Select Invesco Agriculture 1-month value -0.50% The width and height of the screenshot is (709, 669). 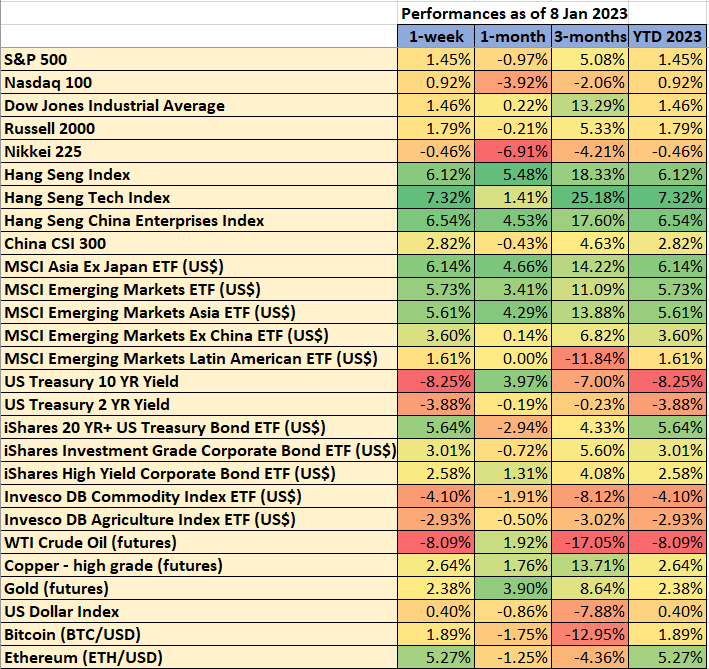pyautogui.click(x=513, y=520)
